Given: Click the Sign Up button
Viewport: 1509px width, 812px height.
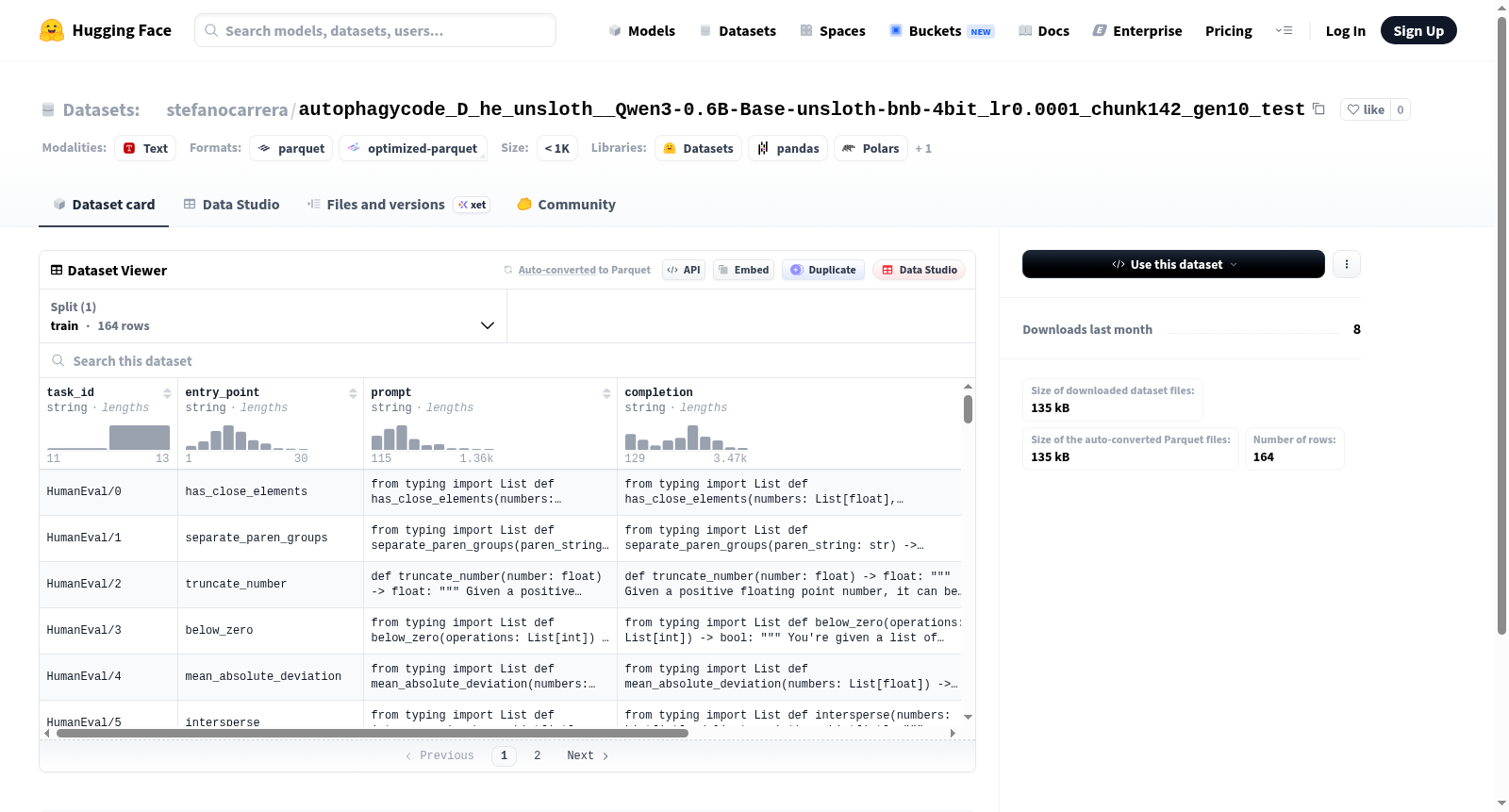Looking at the screenshot, I should (1418, 30).
